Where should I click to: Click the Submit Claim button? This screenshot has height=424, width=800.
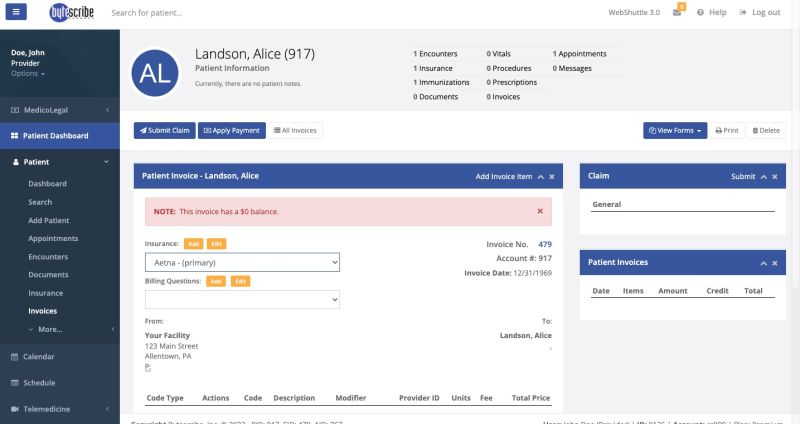click(x=164, y=130)
